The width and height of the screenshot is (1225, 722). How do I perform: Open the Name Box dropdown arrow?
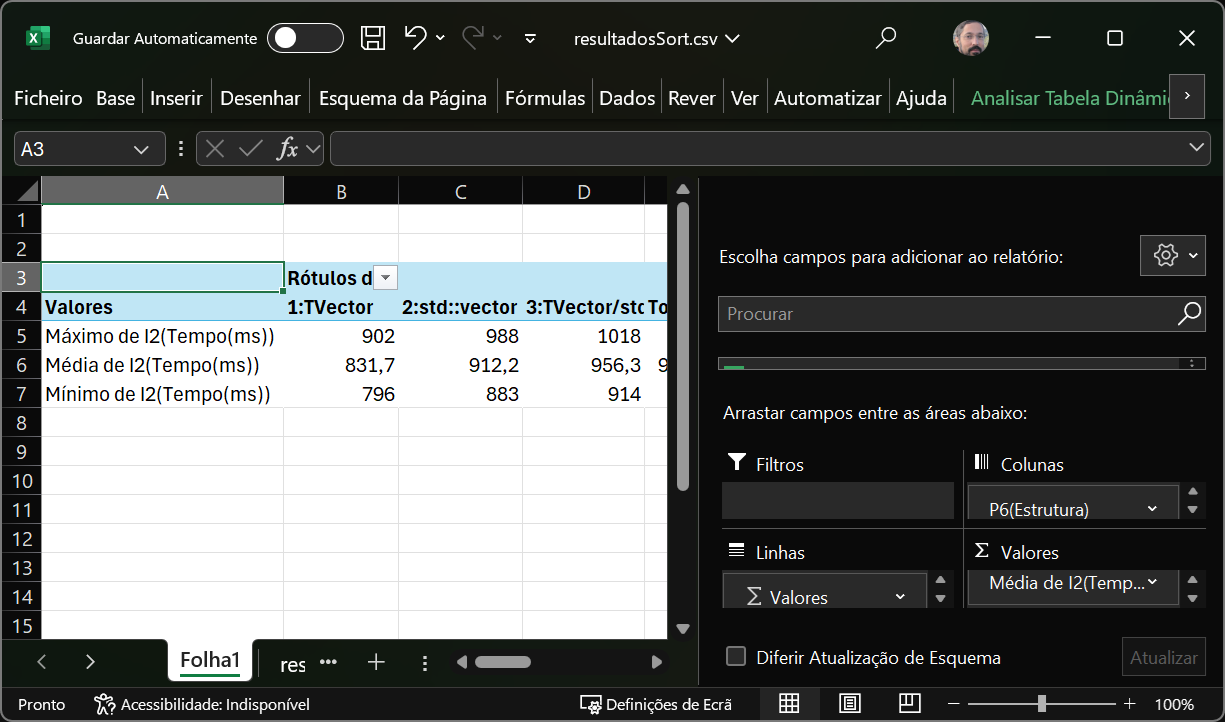[142, 149]
